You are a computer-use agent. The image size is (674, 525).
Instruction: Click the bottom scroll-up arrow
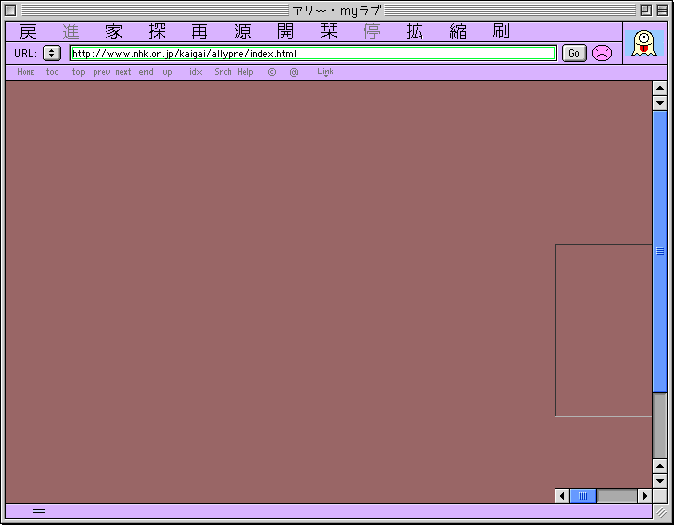(x=660, y=466)
